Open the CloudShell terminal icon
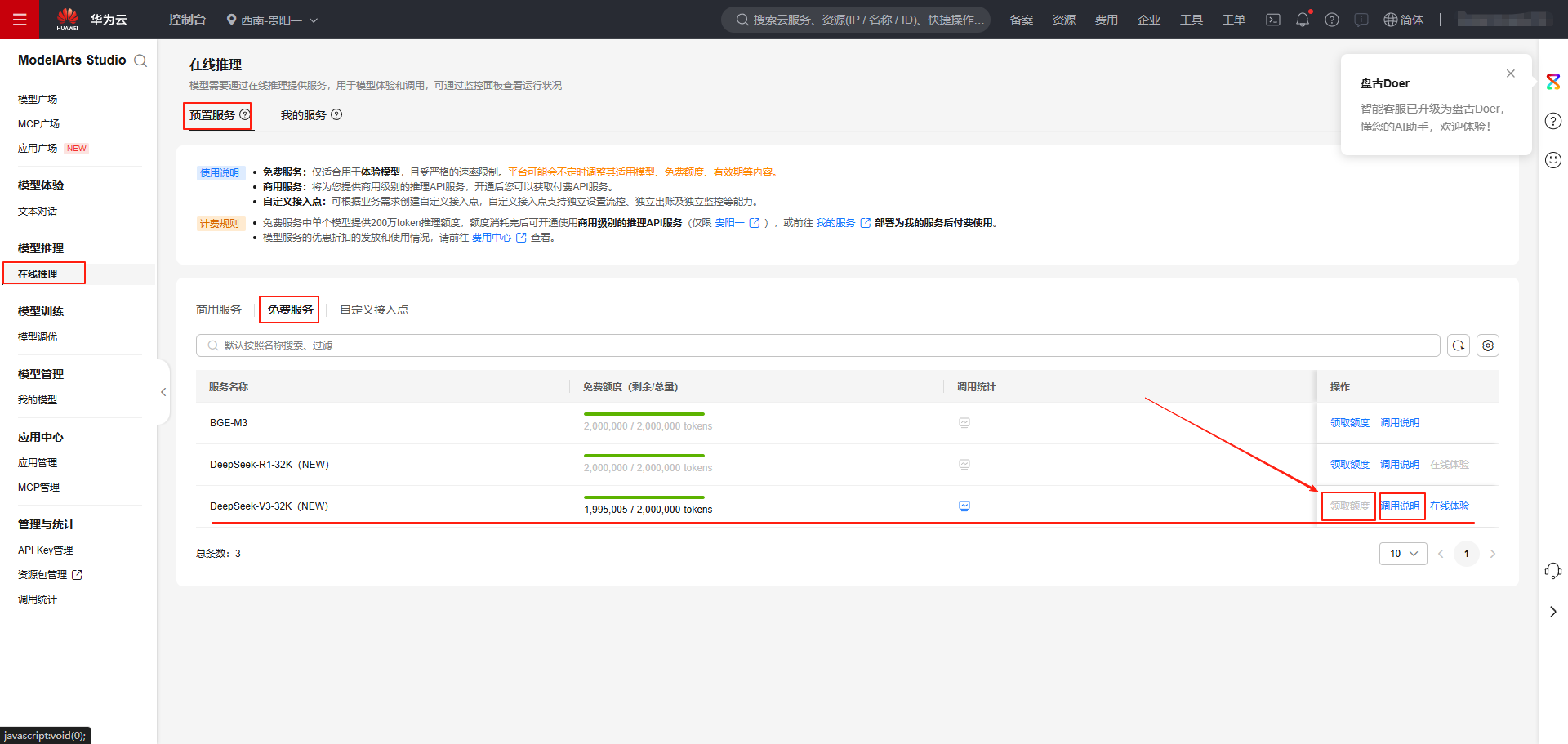The height and width of the screenshot is (744, 1568). coord(1273,20)
